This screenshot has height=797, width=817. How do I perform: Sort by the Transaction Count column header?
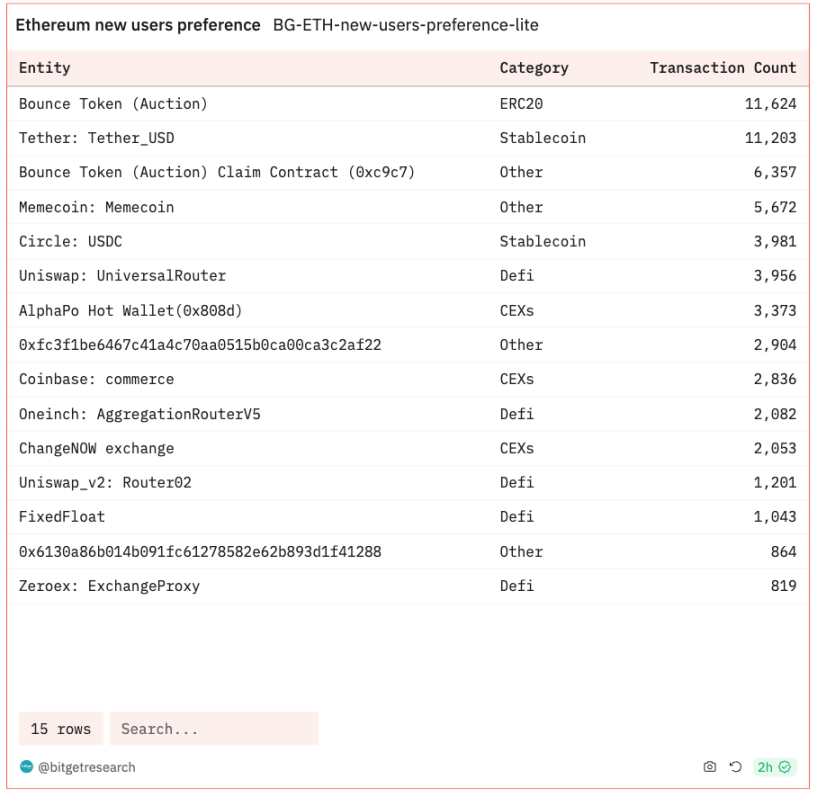point(722,68)
